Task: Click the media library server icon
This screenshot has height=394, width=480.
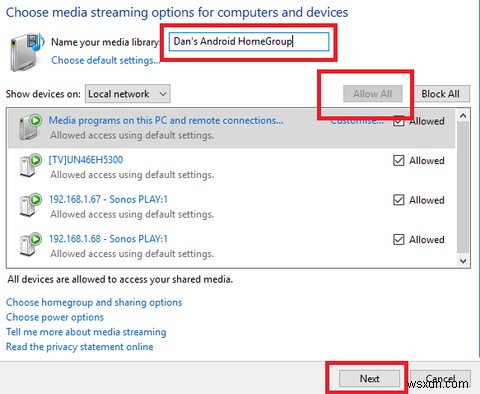Action: (27, 52)
